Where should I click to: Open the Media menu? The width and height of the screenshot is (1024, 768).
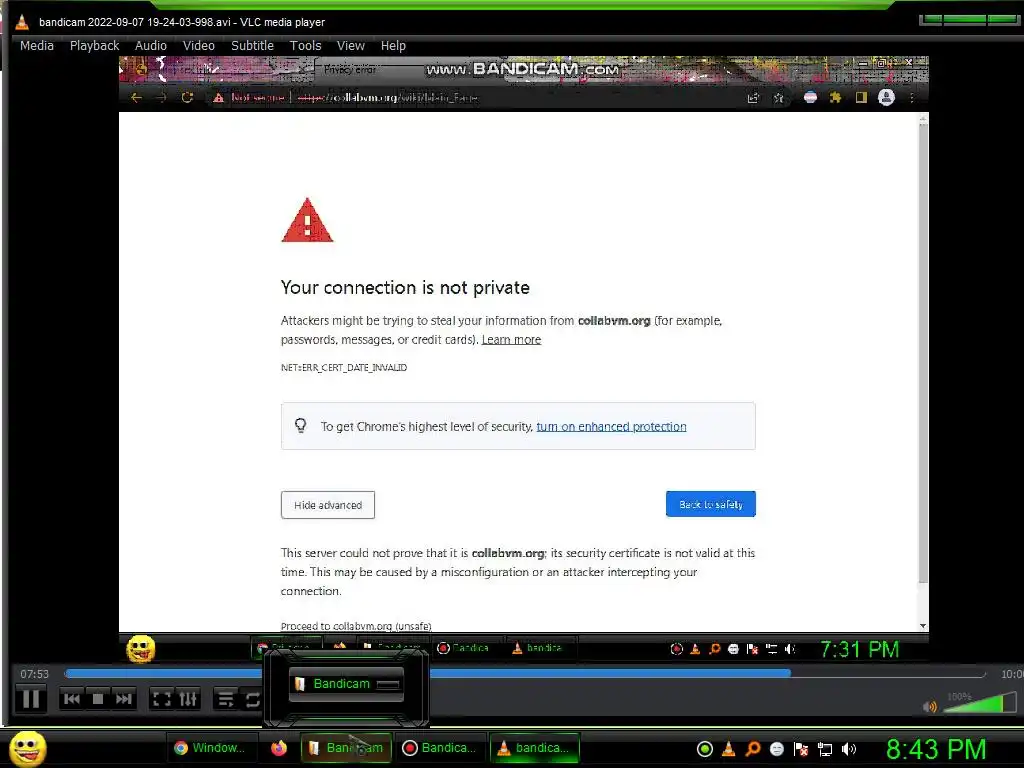(x=37, y=46)
